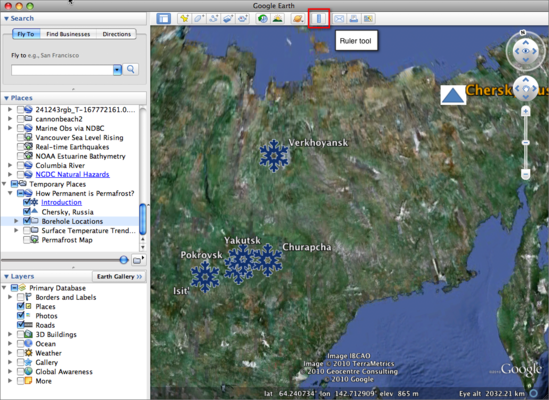Click the Places panel vertical scrollbar
Viewport: 549px width, 400px height.
pyautogui.click(x=143, y=219)
